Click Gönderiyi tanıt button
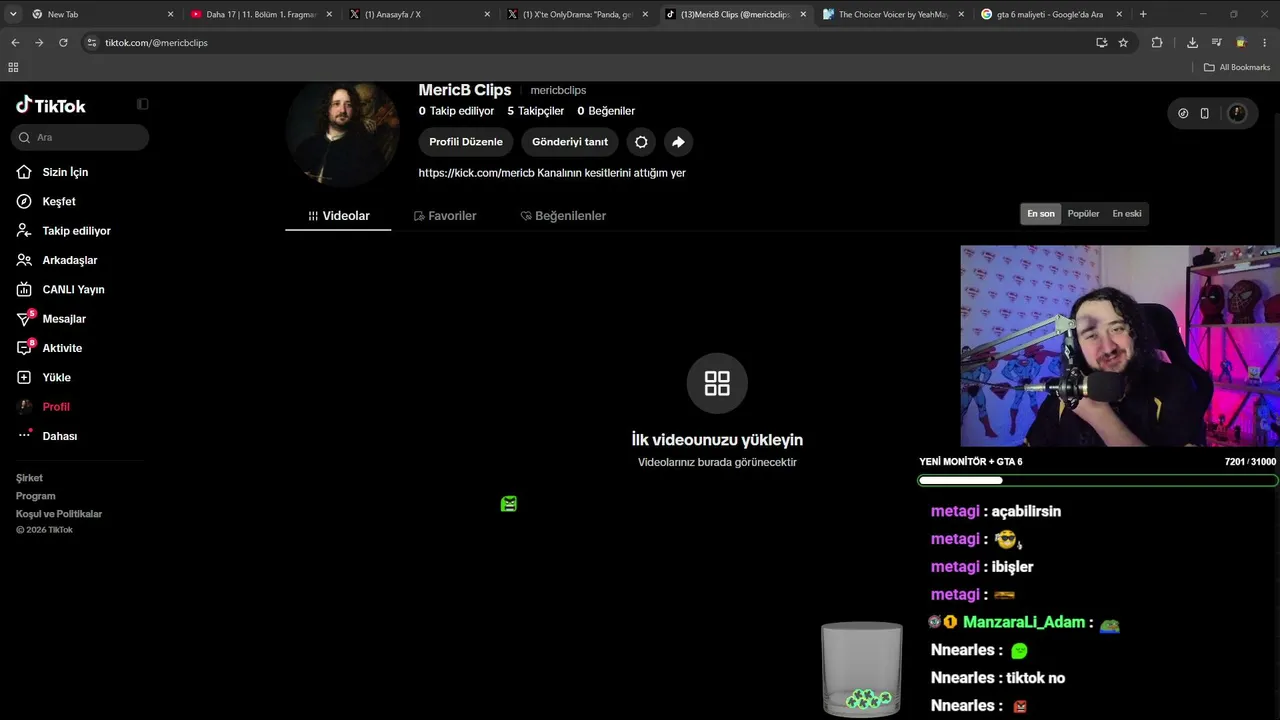Screen dimensions: 1280x720 pos(570,142)
